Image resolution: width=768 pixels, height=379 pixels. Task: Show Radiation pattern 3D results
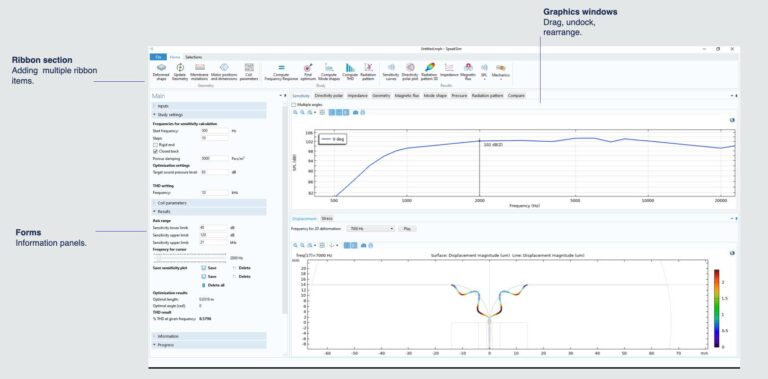coord(429,71)
